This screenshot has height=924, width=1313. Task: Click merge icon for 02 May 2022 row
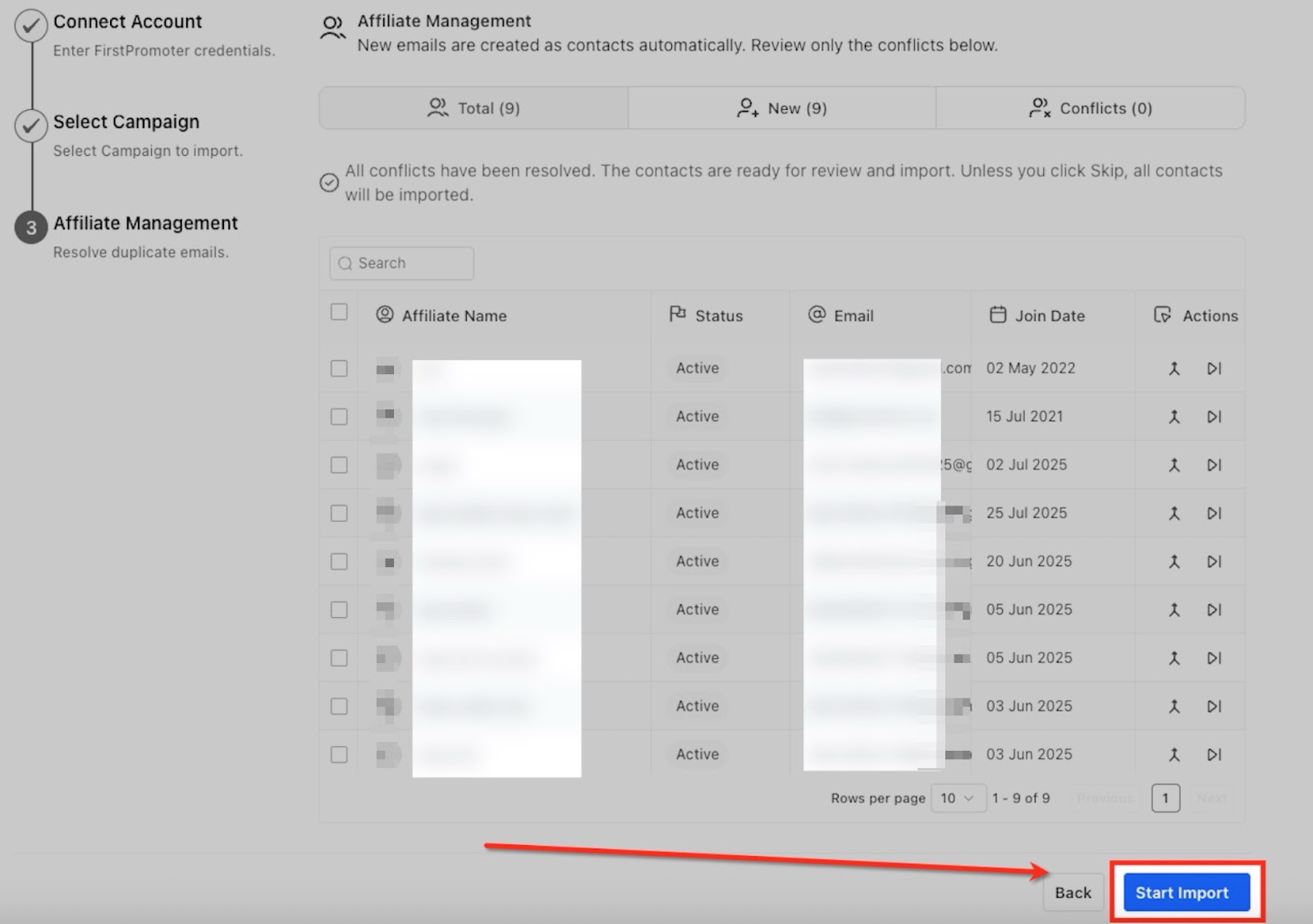coord(1174,368)
